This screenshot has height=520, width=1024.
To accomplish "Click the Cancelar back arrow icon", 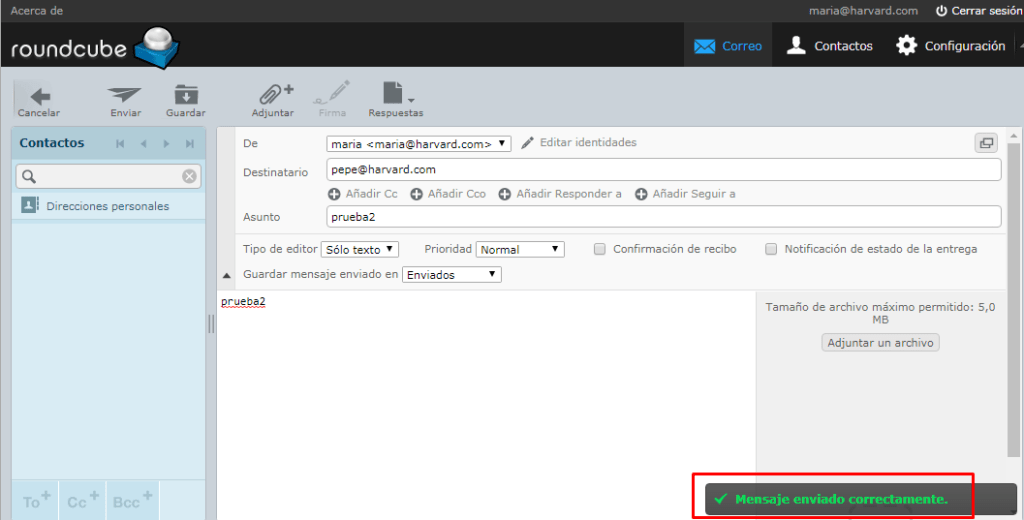I will click(x=39, y=97).
